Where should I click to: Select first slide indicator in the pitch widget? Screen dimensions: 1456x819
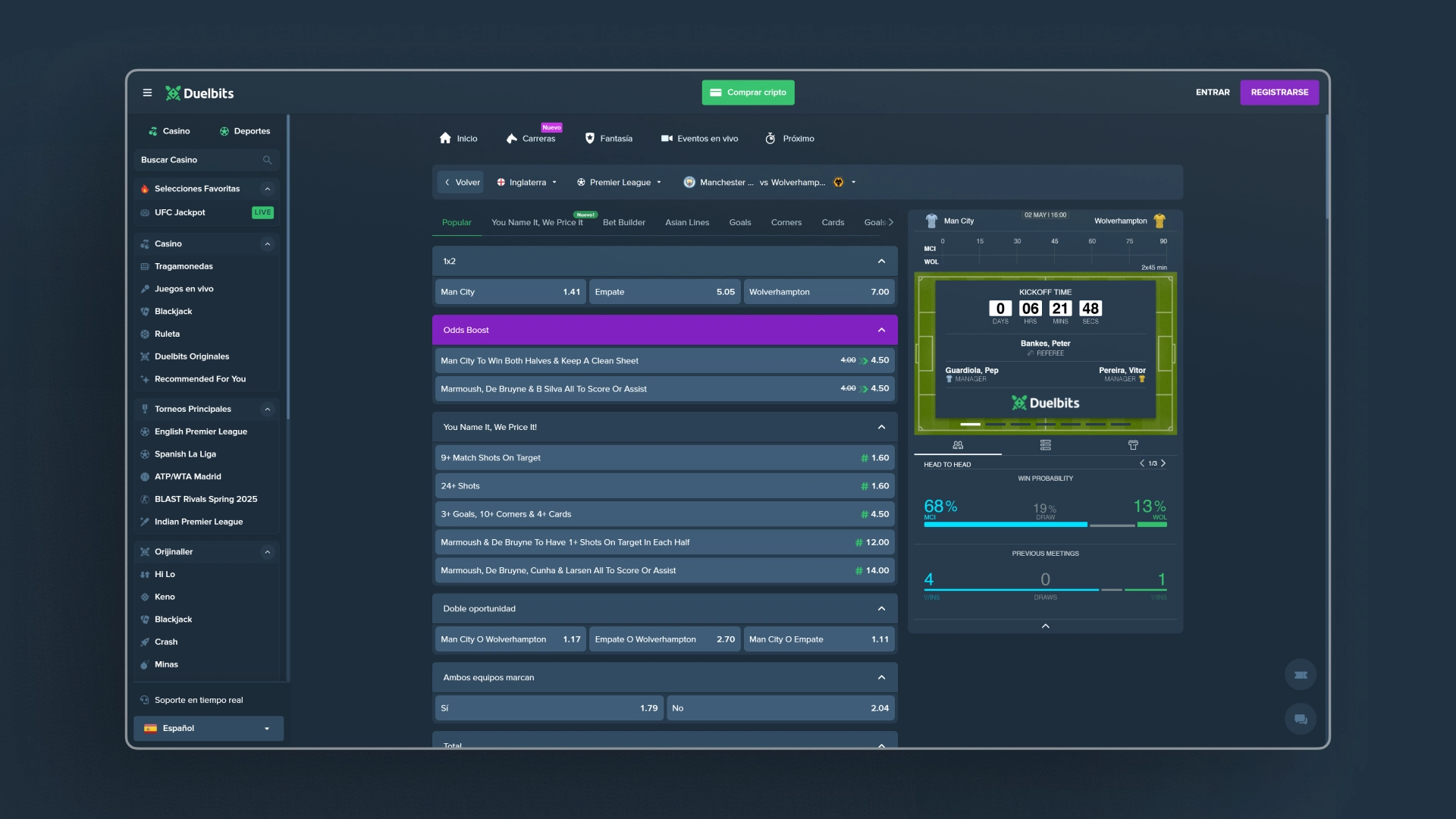click(x=970, y=424)
